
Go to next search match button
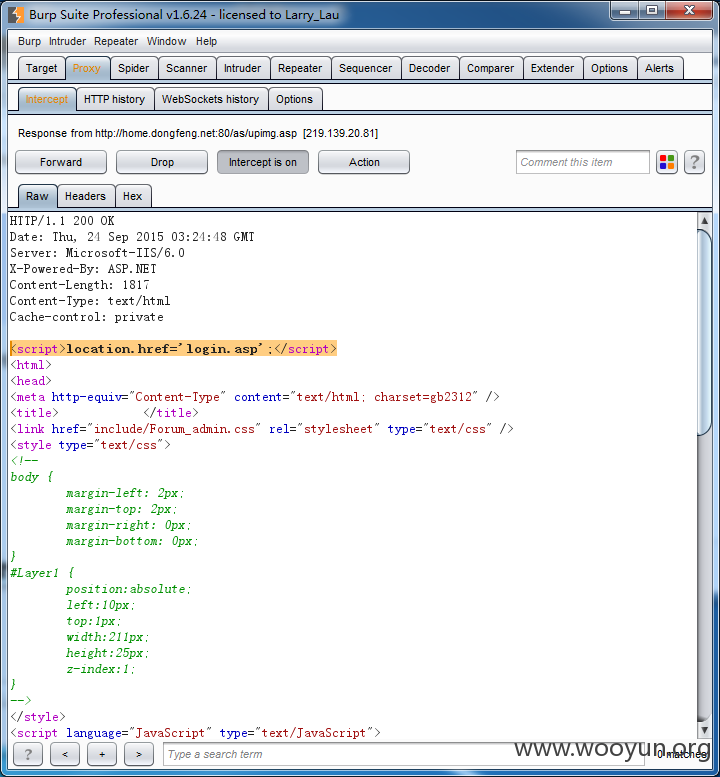(x=139, y=754)
